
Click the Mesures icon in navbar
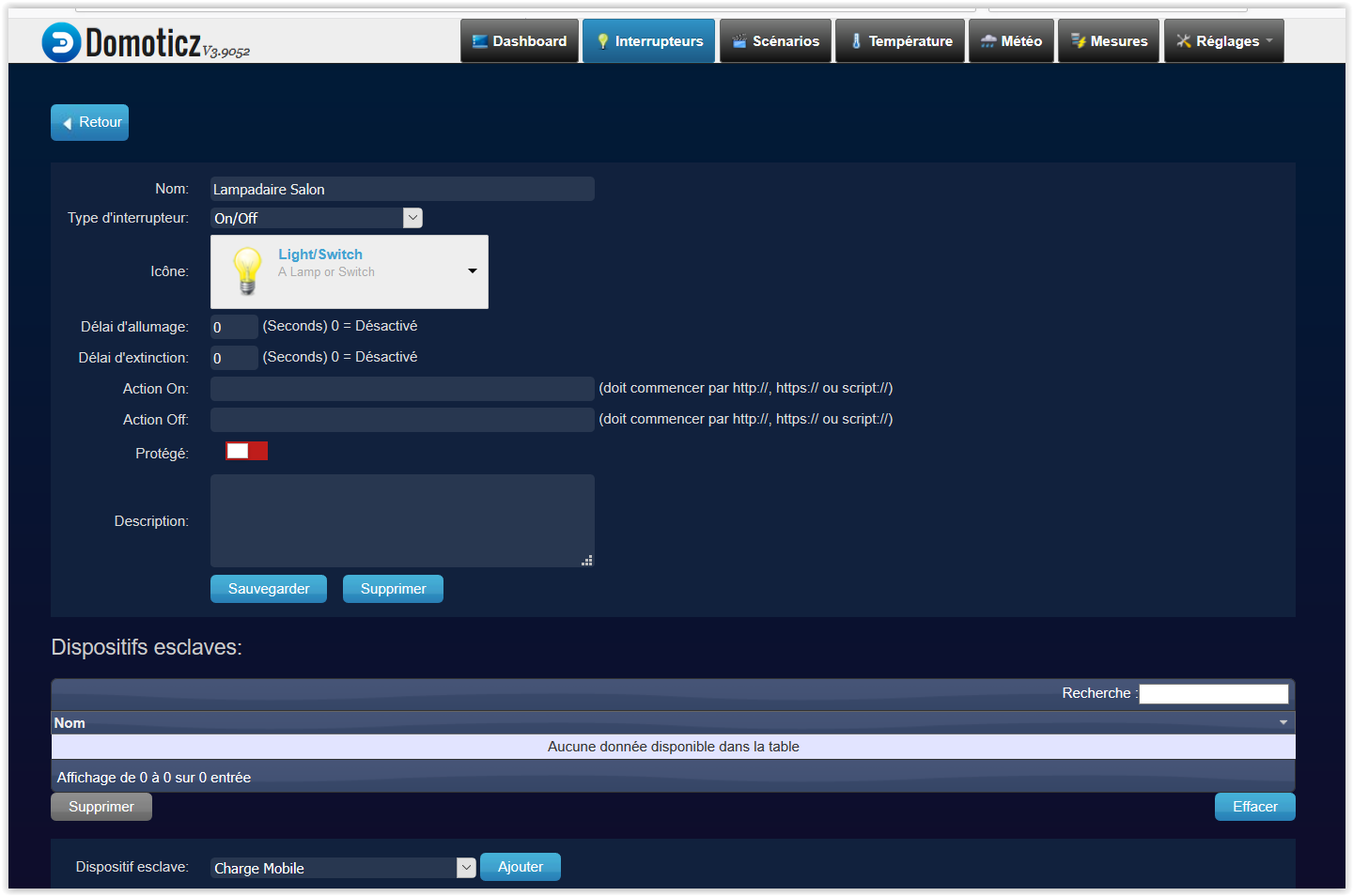click(x=1079, y=41)
